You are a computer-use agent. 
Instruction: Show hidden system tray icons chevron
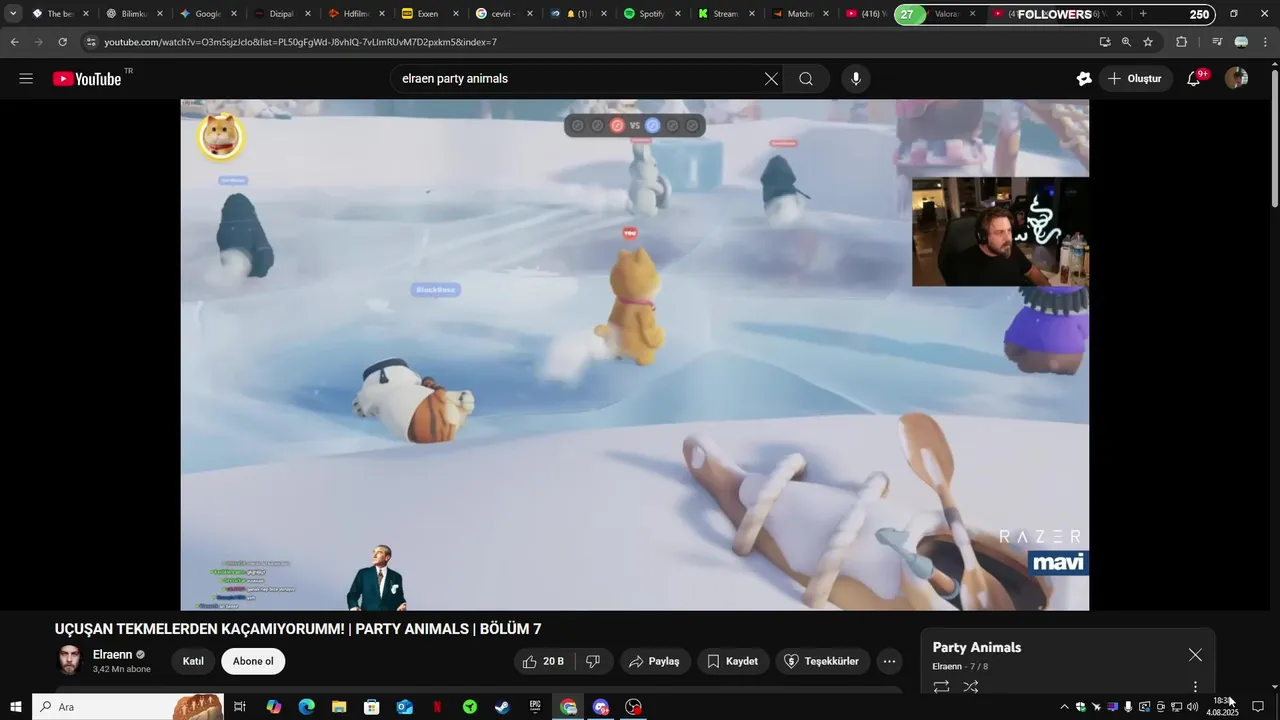click(x=1063, y=707)
